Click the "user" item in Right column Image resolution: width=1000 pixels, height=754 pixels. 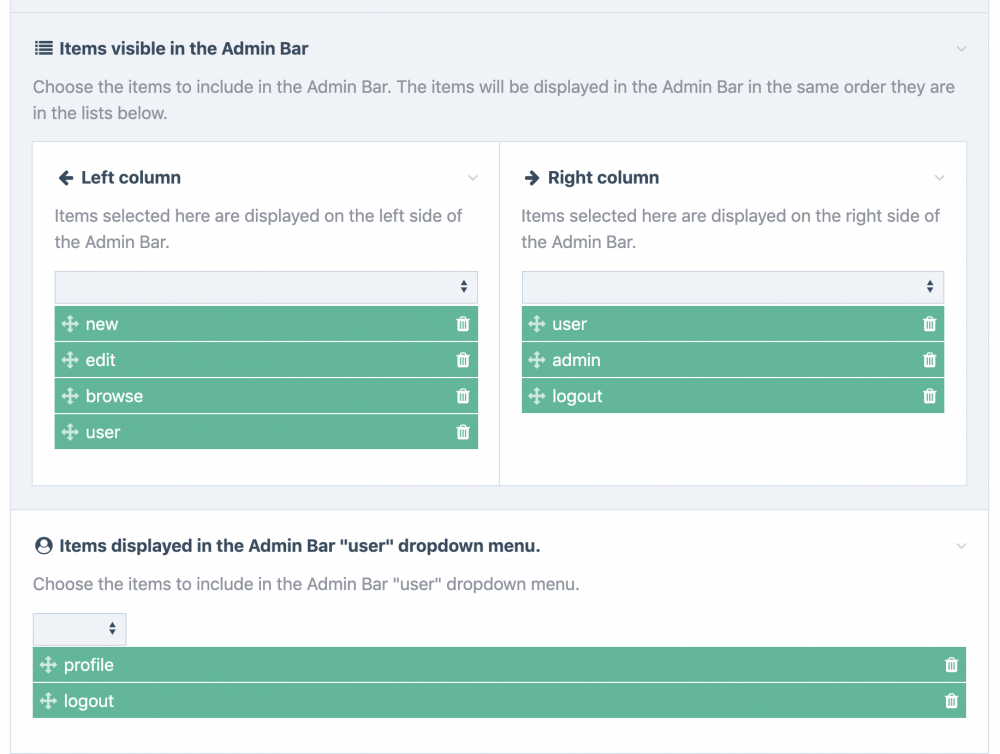click(x=570, y=324)
